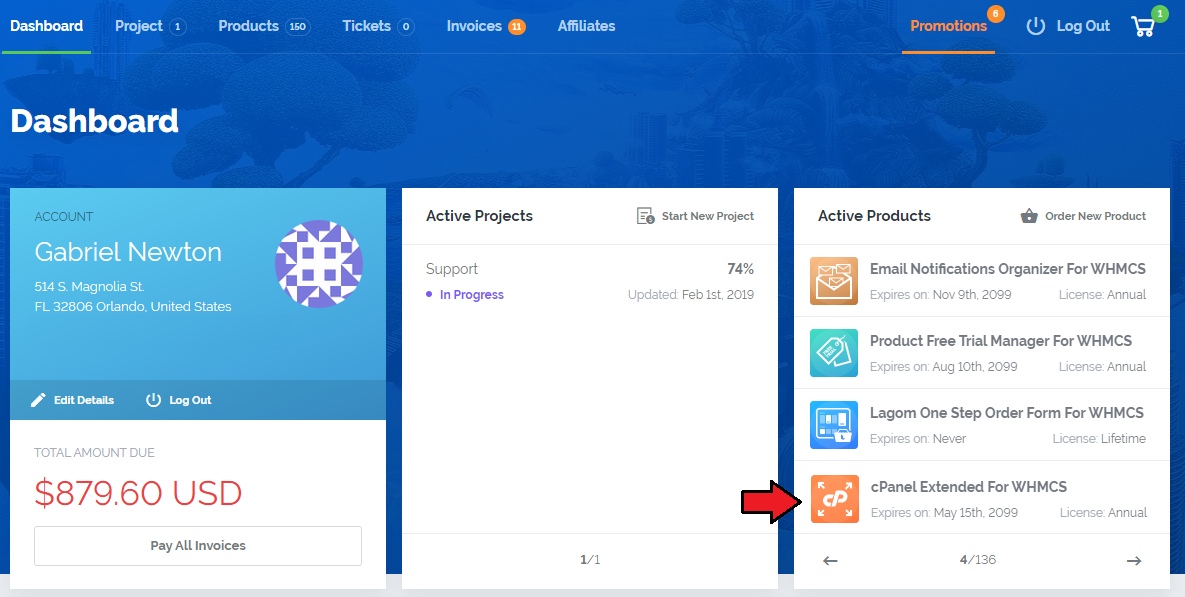
Task: Click the 4/136 products page indicator
Action: click(978, 560)
